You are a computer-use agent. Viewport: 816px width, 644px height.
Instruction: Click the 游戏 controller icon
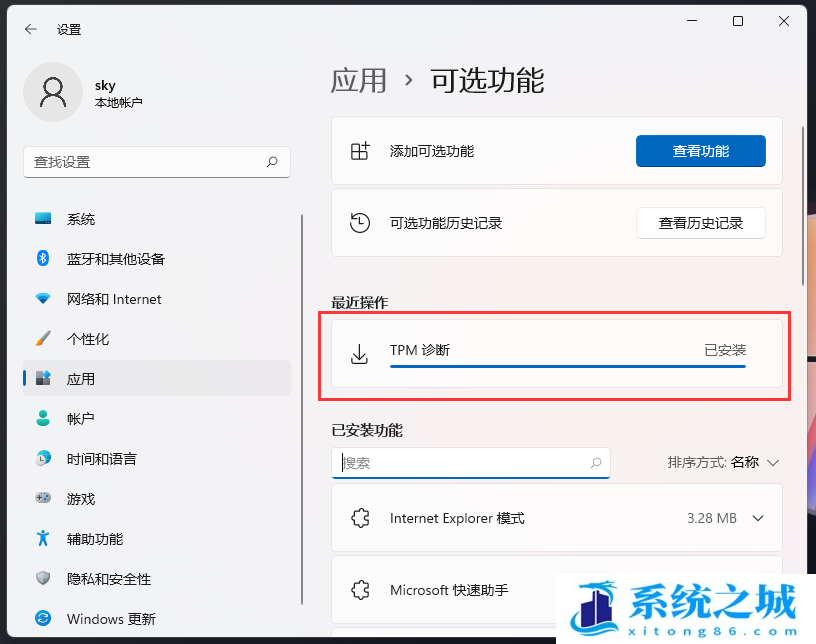click(43, 499)
